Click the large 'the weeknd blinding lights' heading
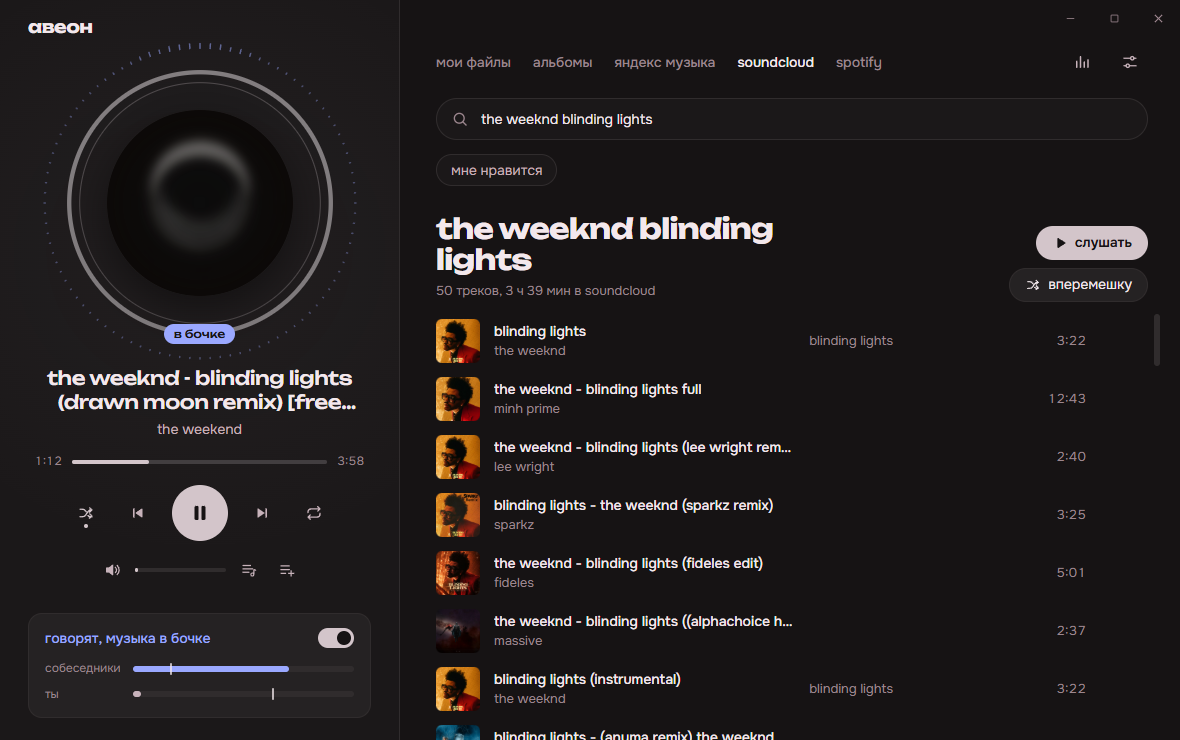 (x=604, y=244)
